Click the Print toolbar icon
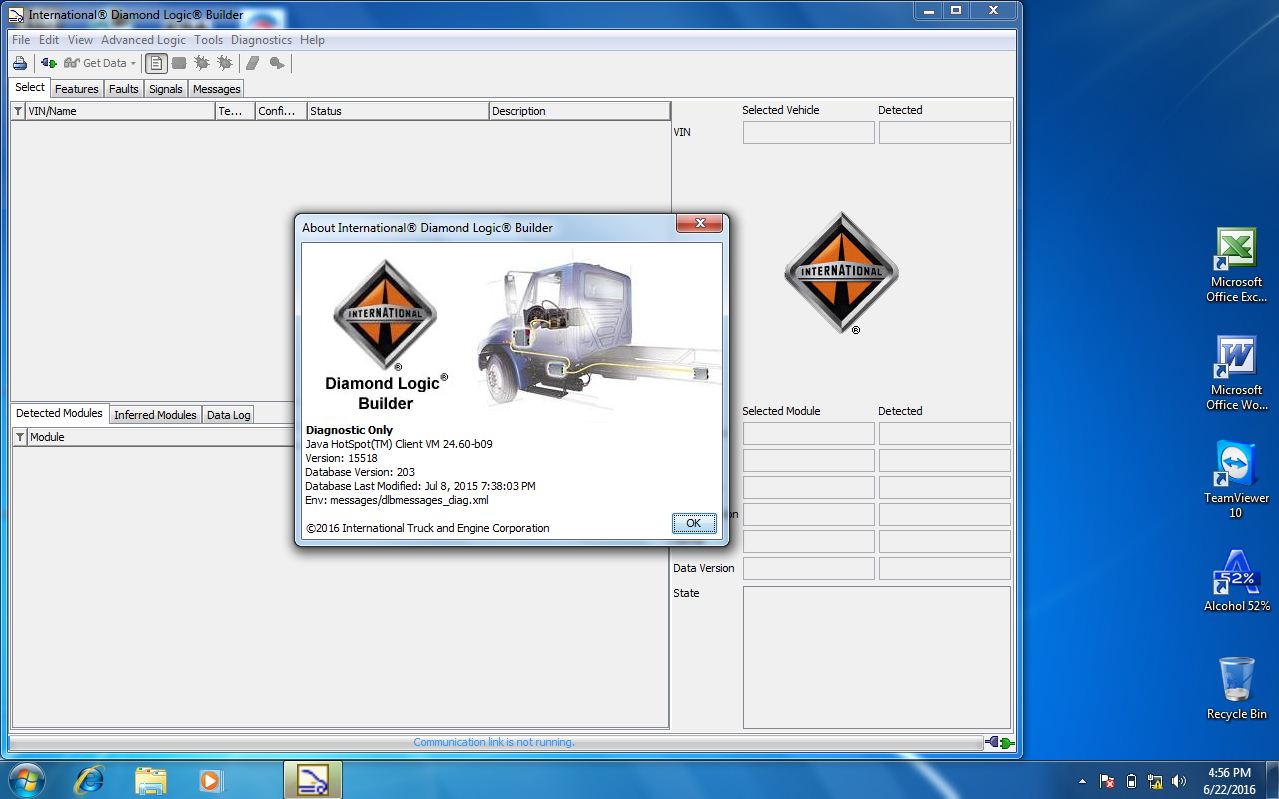Viewport: 1279px width, 799px height. [20, 63]
